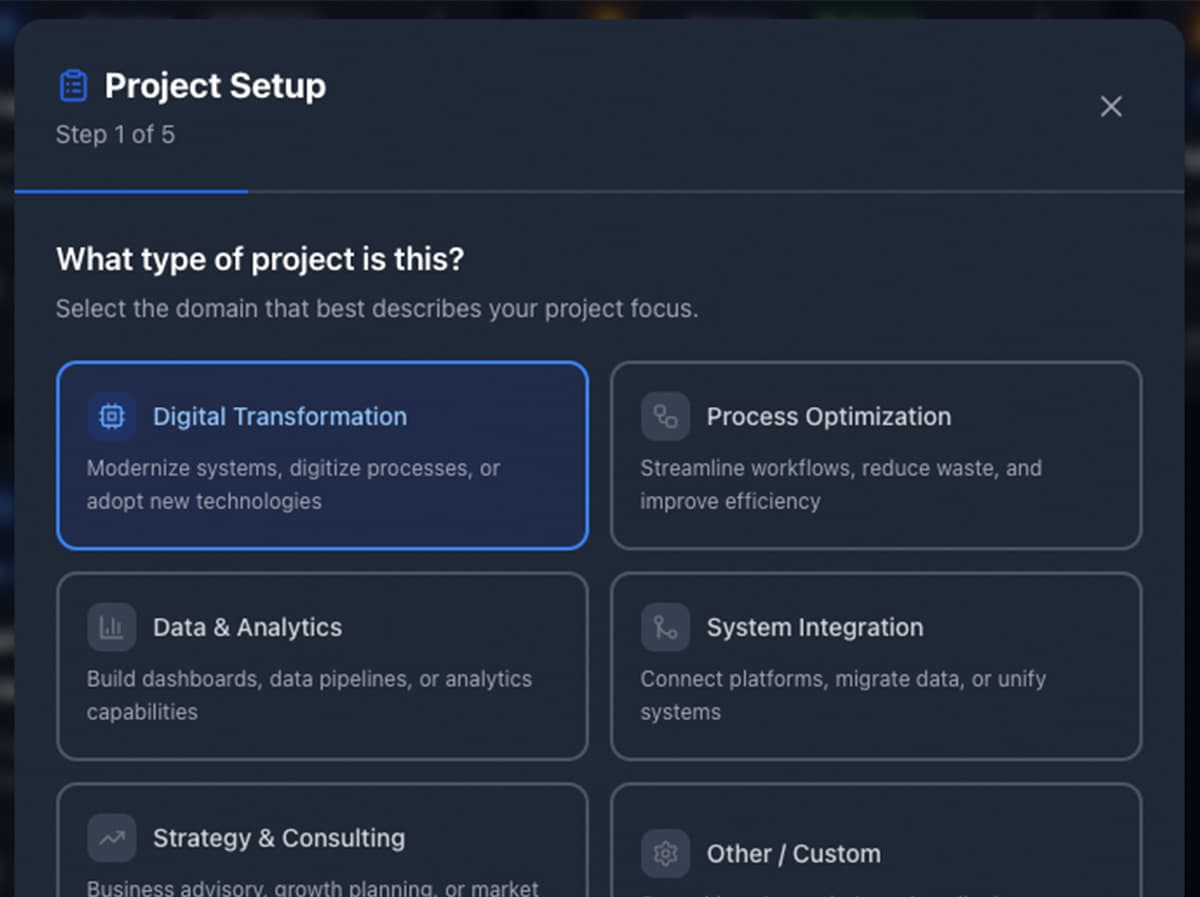Click the step progress bar

[599, 191]
